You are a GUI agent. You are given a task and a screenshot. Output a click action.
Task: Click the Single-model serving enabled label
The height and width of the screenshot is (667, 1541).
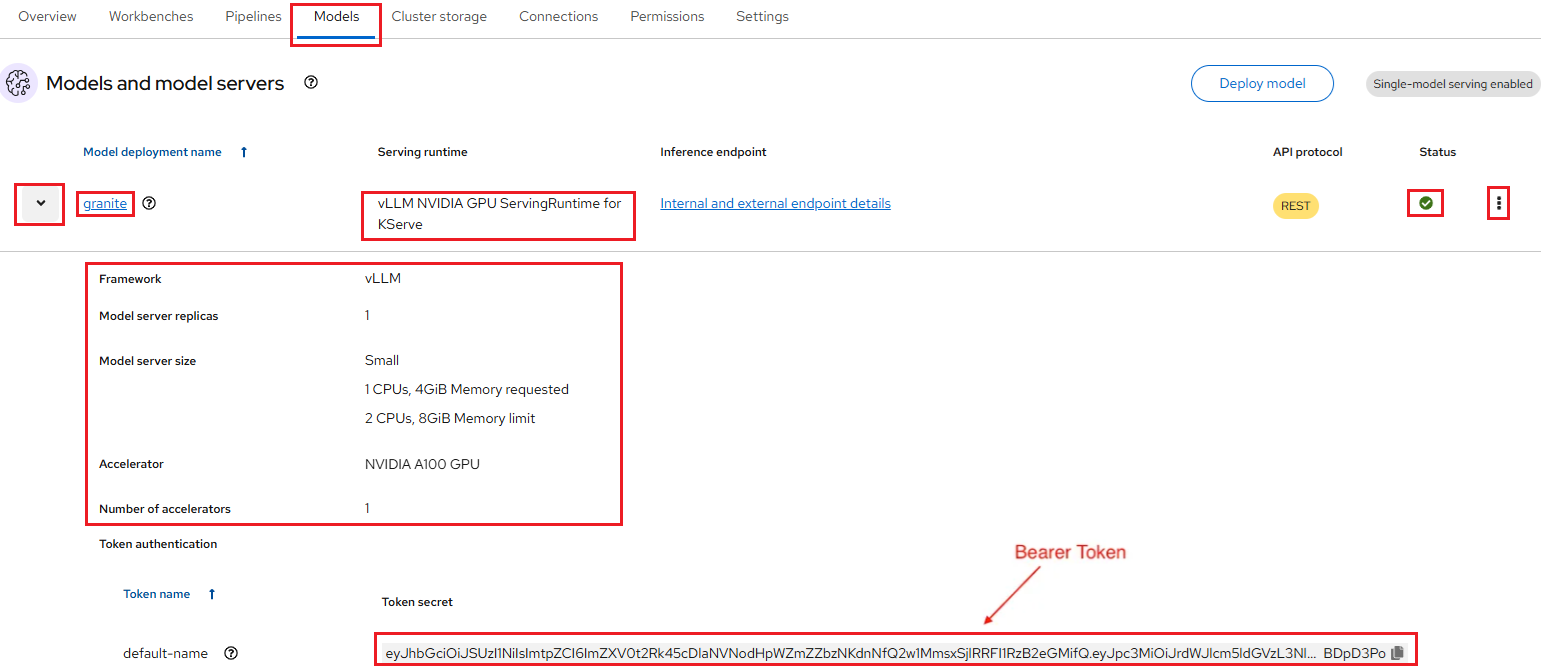[1452, 84]
